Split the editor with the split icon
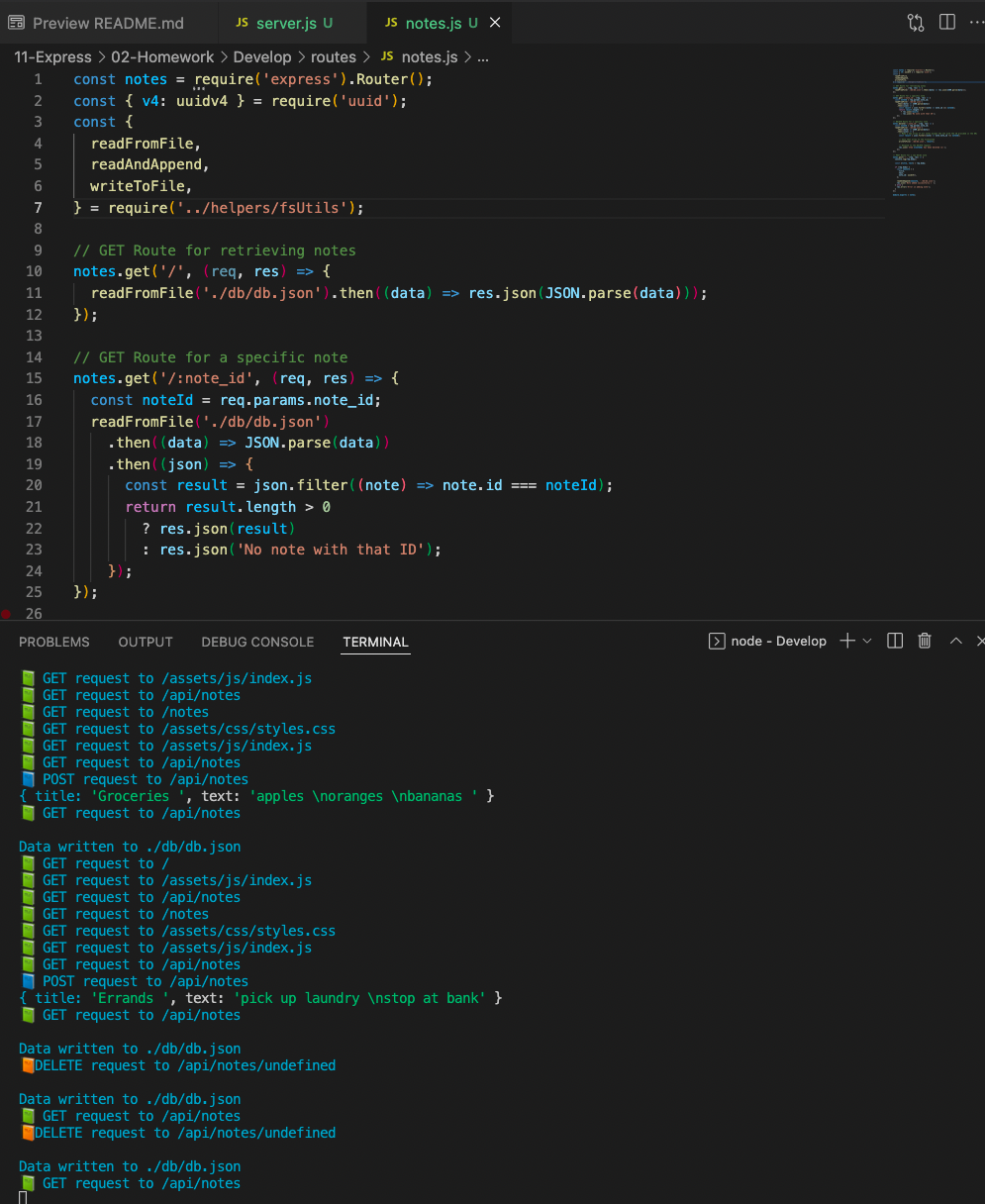The width and height of the screenshot is (985, 1204). tap(947, 22)
